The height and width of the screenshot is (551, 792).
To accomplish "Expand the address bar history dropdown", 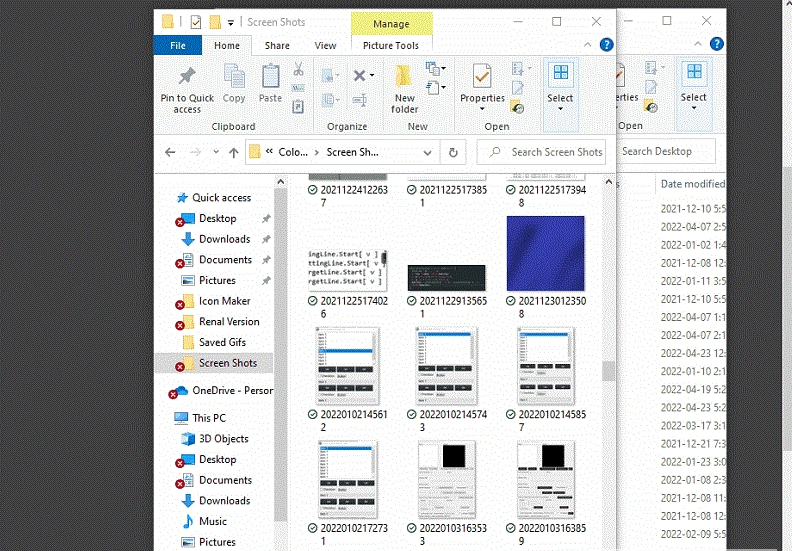I will coord(427,153).
